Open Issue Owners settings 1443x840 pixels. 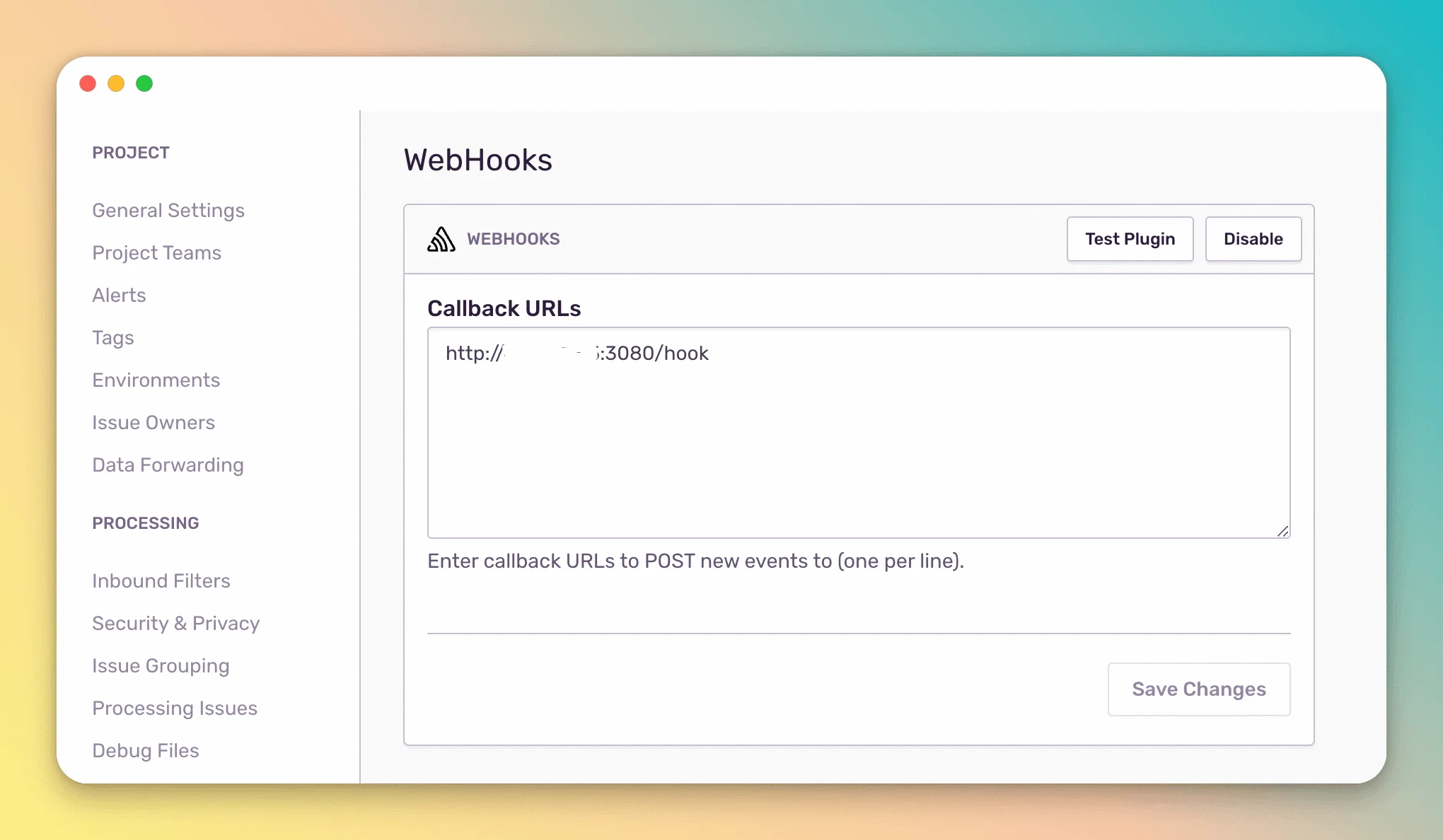pyautogui.click(x=153, y=421)
